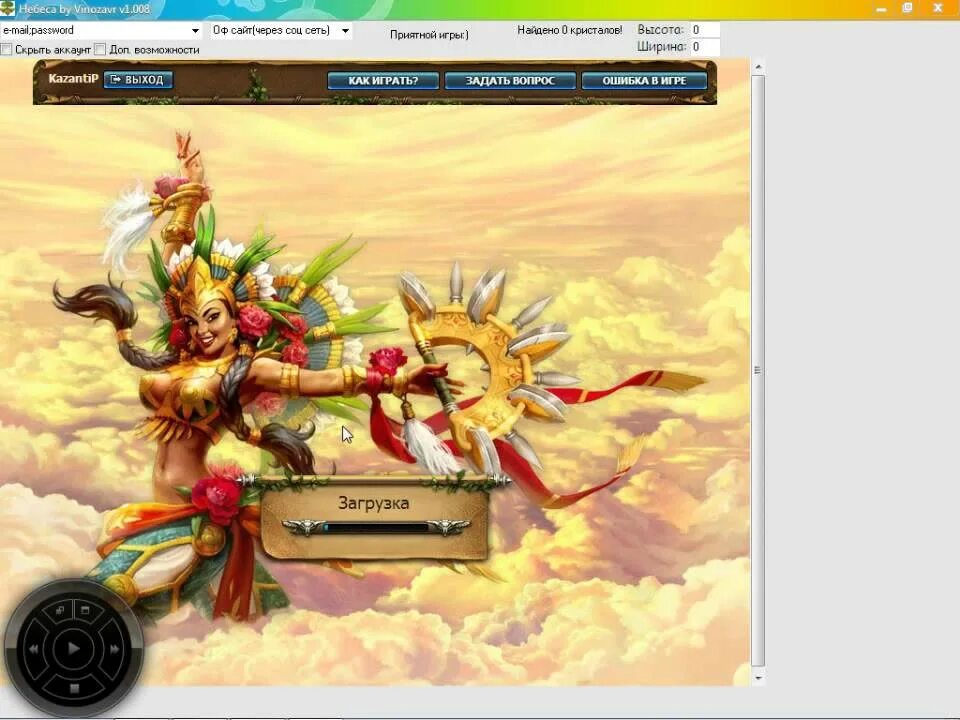Screen dimensions: 960x720
Task: Click the 'Высота:' label
Action: pos(660,29)
